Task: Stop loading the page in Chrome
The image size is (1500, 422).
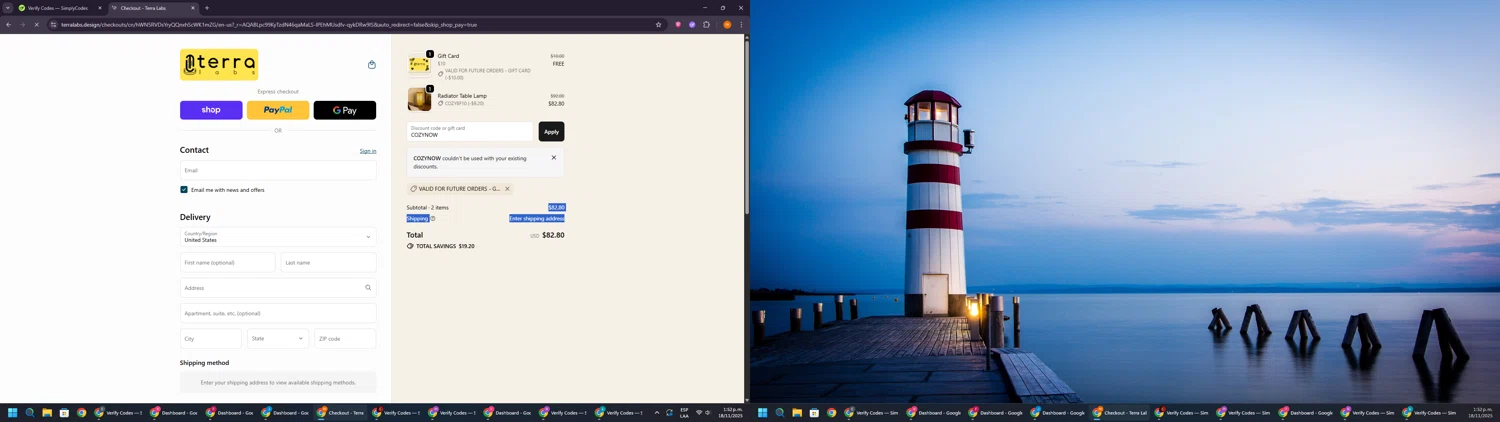Action: click(x=36, y=24)
